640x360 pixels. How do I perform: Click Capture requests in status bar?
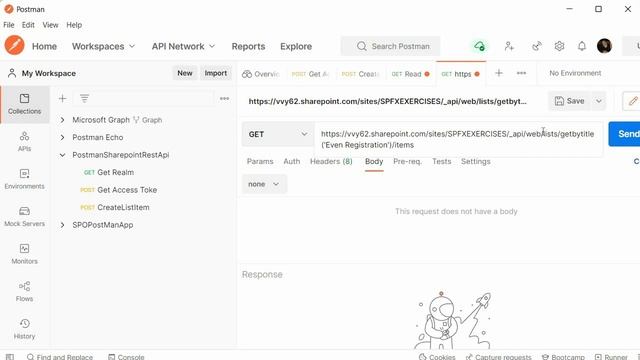(x=498, y=357)
